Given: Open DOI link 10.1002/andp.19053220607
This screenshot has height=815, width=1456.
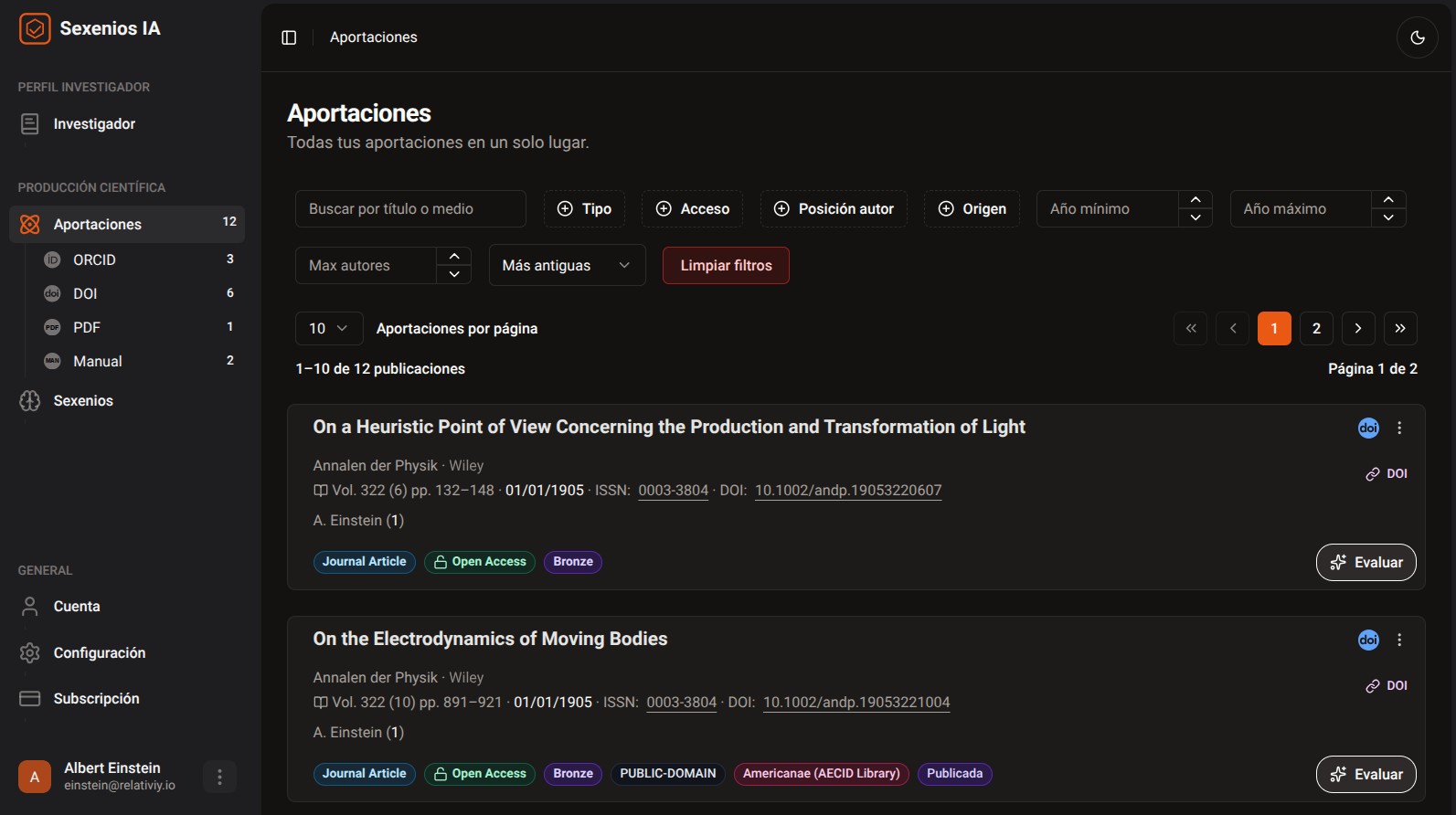Looking at the screenshot, I should click(x=847, y=491).
